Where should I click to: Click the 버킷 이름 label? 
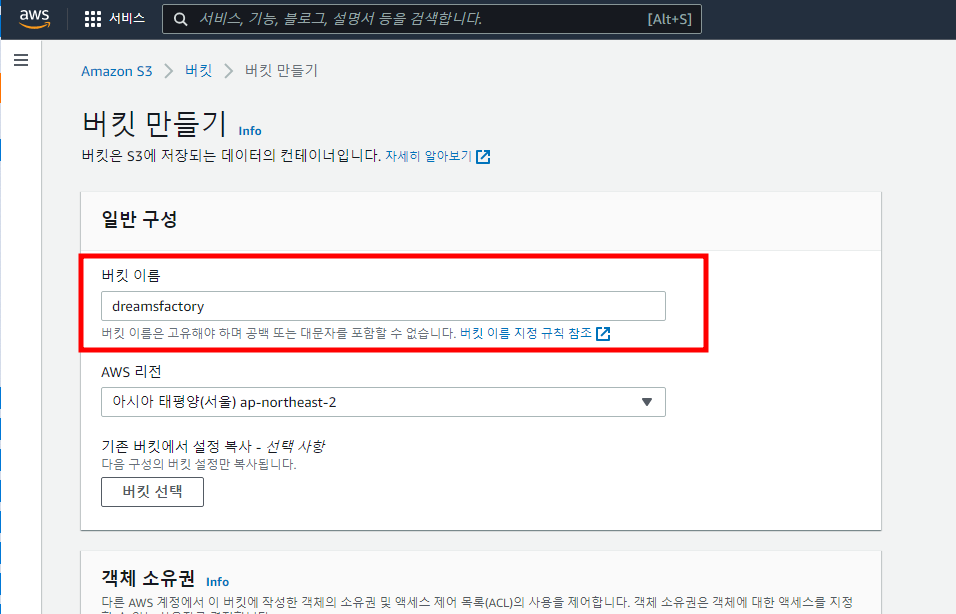click(x=130, y=276)
